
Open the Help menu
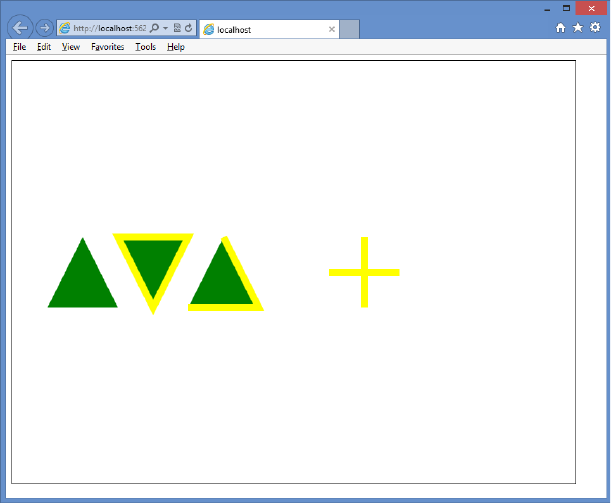click(176, 47)
